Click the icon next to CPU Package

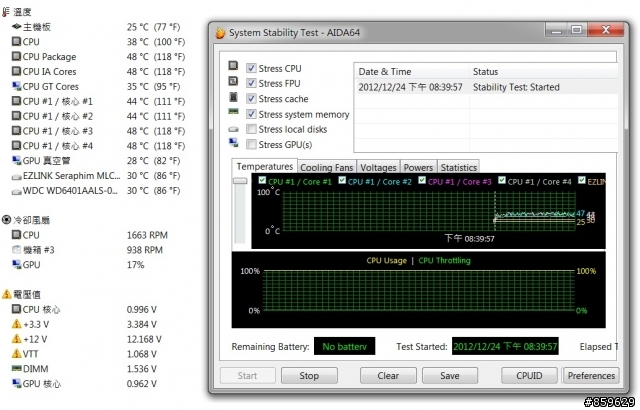click(16, 56)
